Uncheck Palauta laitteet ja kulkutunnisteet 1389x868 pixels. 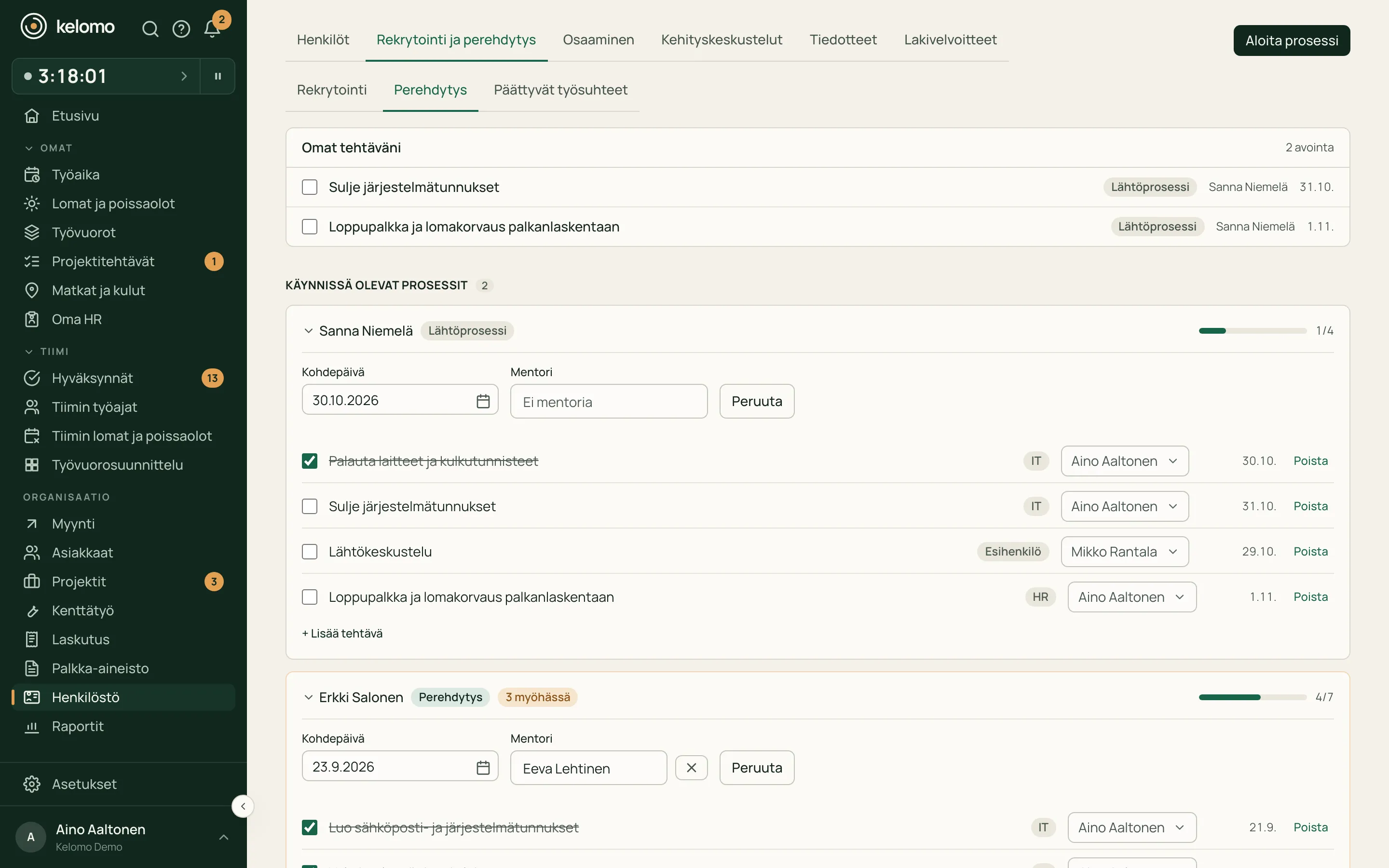[x=309, y=461]
